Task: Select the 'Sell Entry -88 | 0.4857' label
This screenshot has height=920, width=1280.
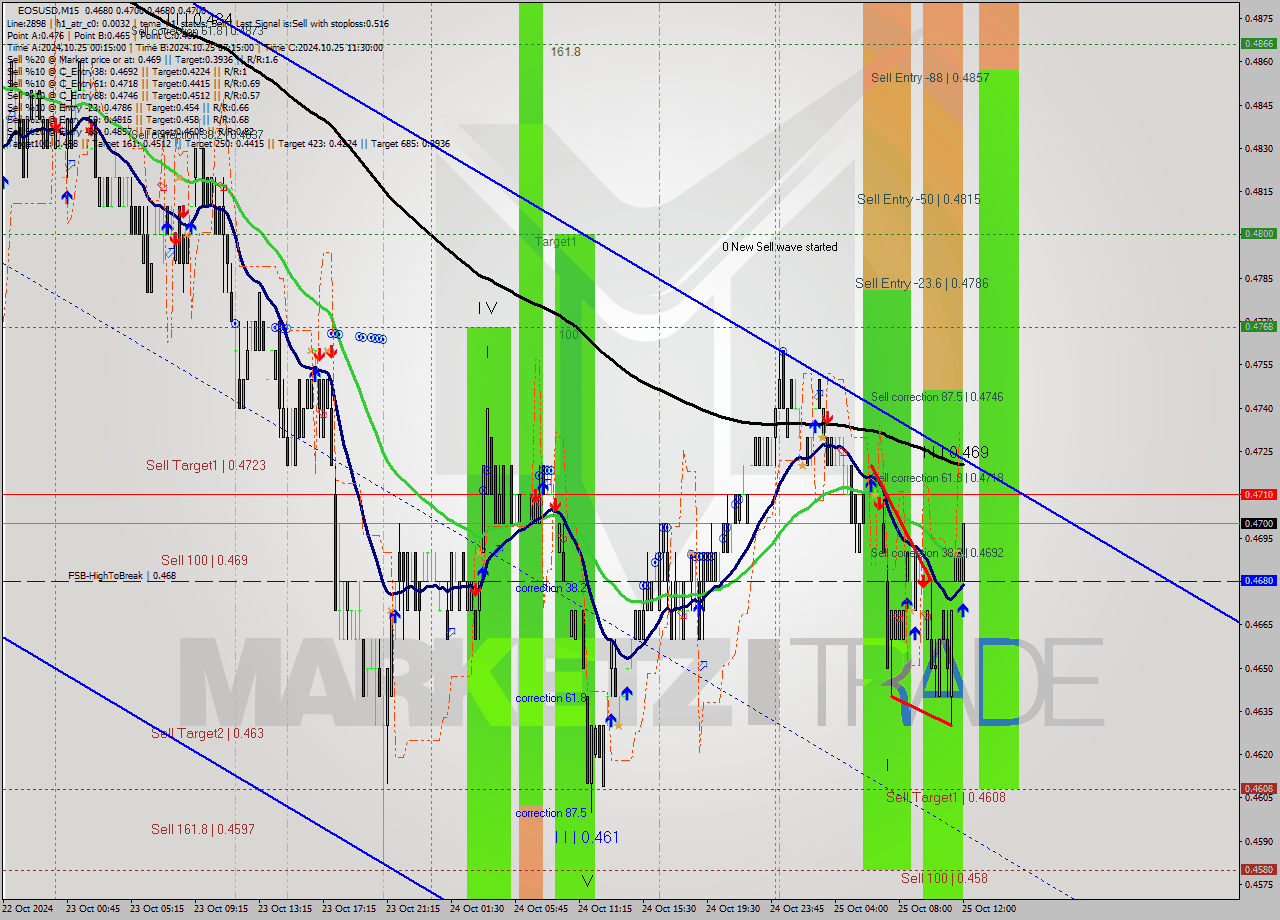Action: tap(930, 78)
